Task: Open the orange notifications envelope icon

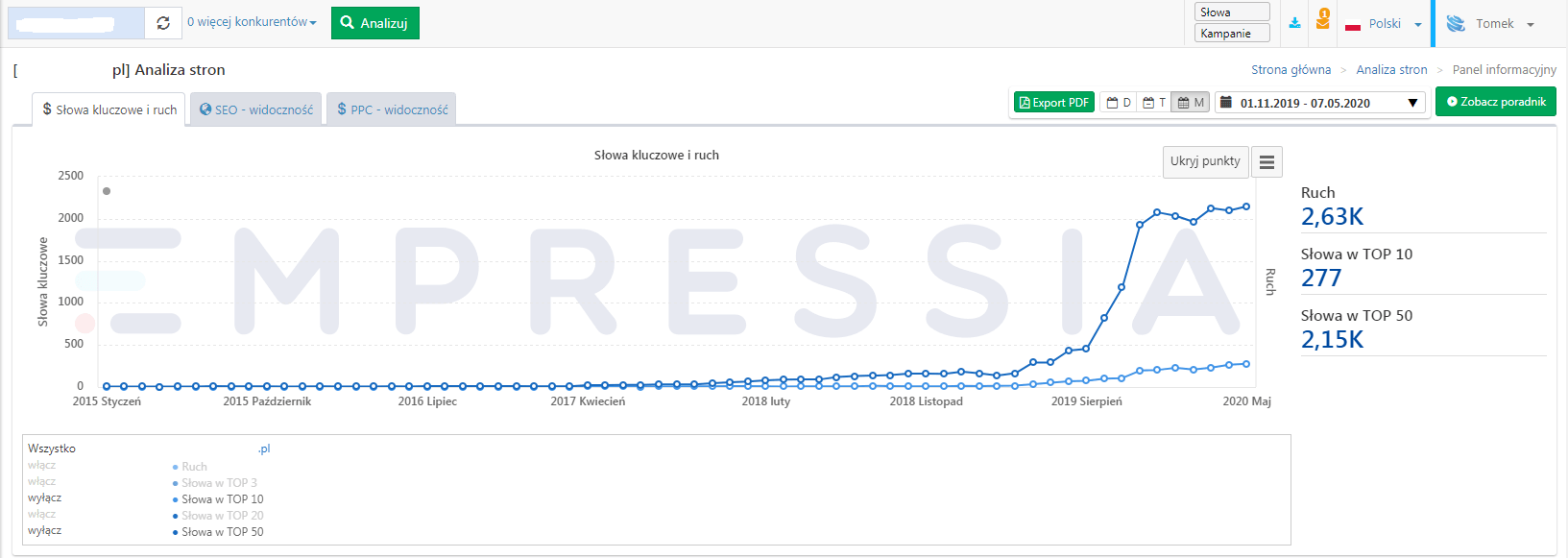Action: (x=1323, y=20)
